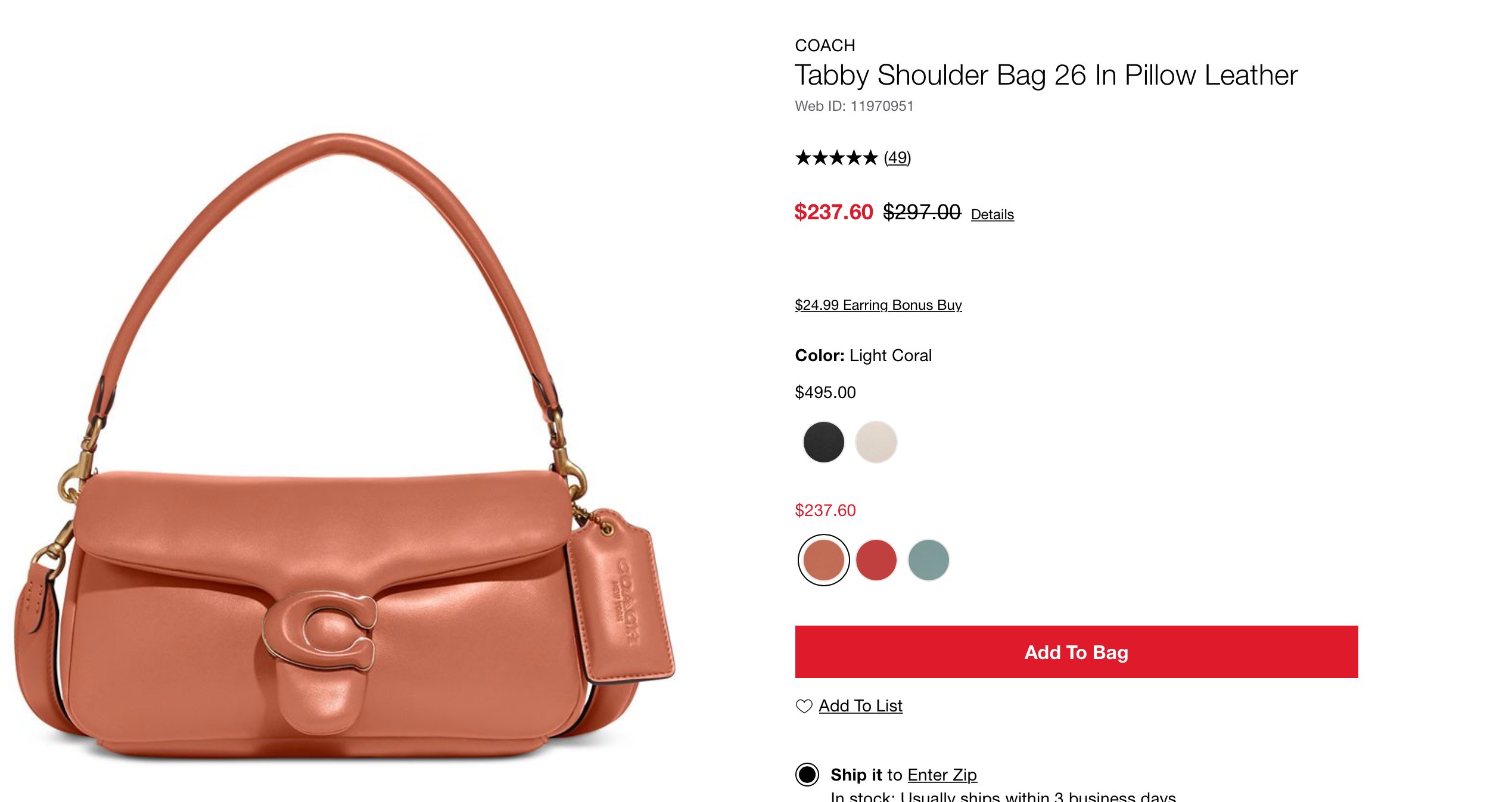Open the $24.99 Earring Bonus Buy offer
Image resolution: width=1512 pixels, height=802 pixels.
click(878, 305)
